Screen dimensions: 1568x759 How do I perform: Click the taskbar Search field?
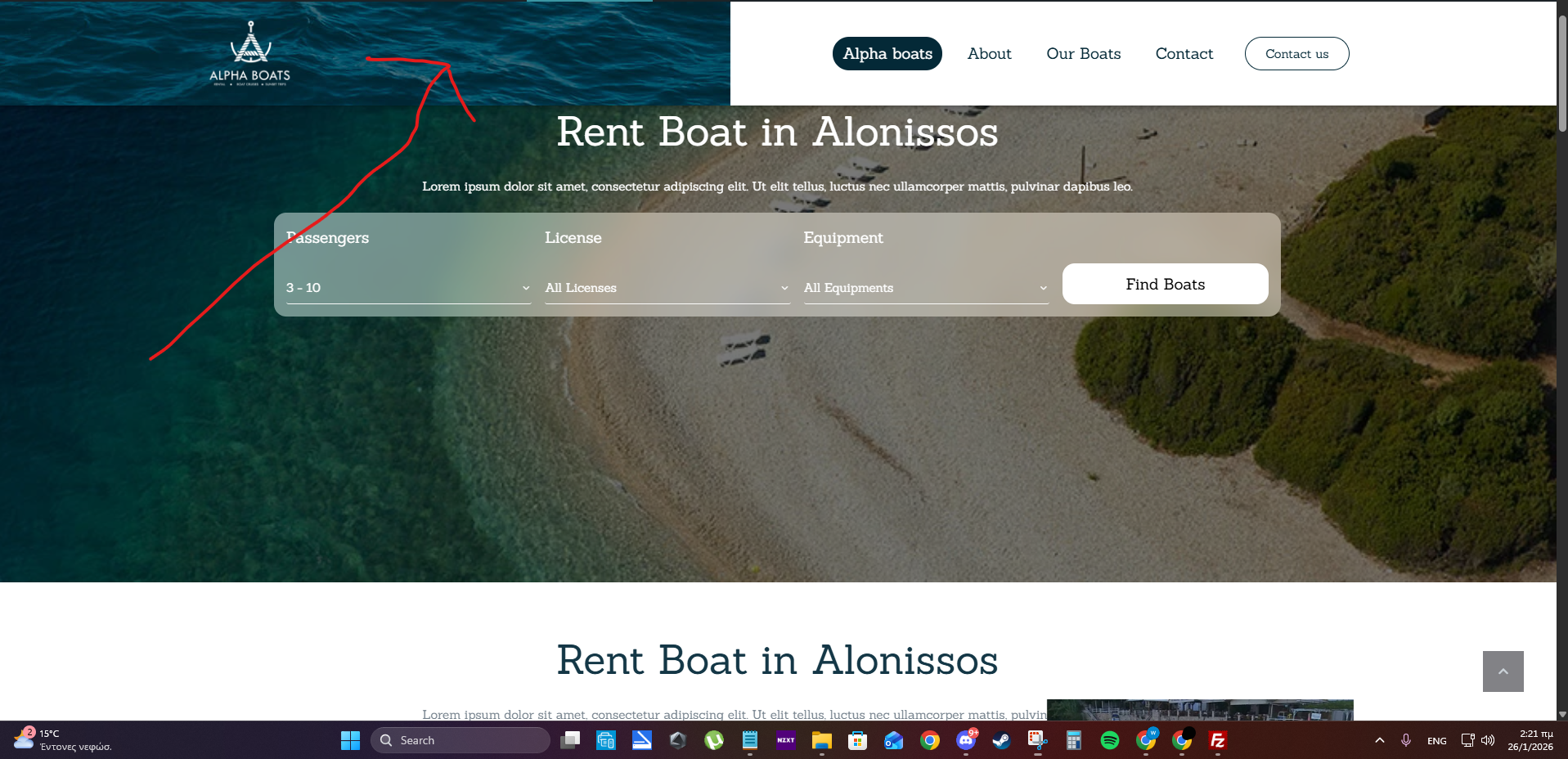[460, 740]
